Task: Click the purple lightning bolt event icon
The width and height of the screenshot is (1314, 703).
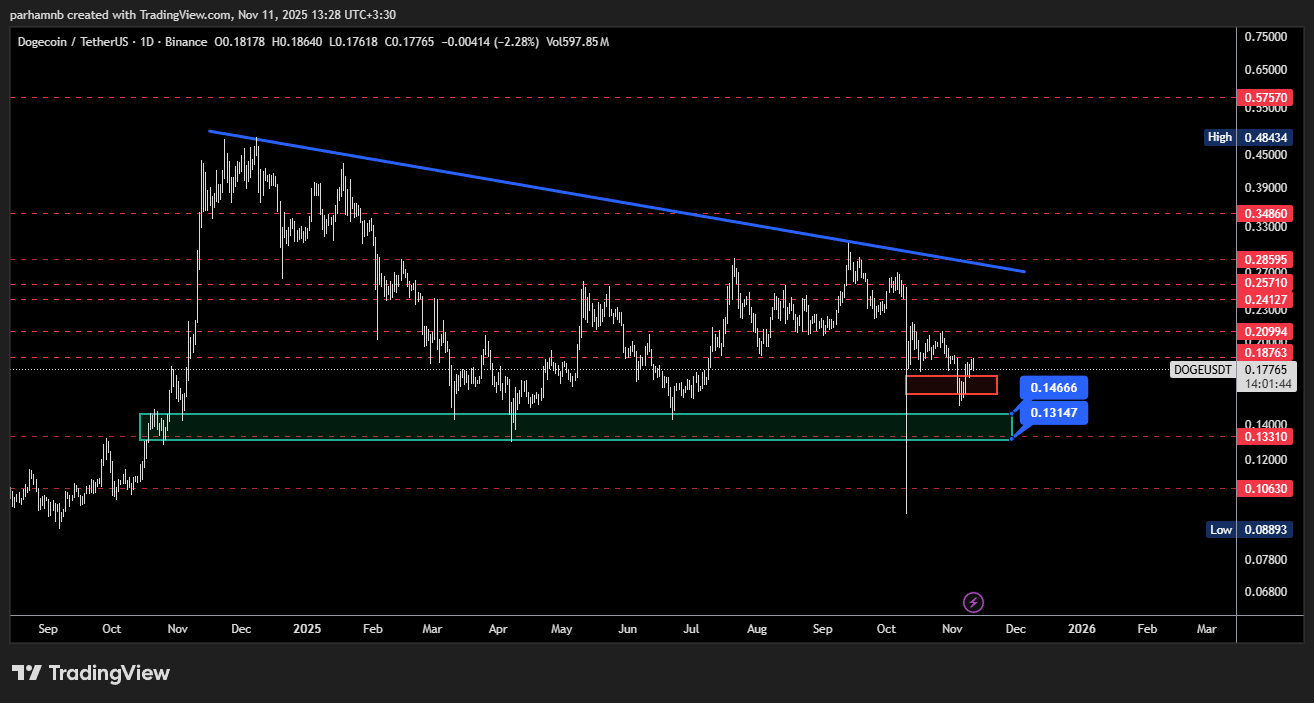Action: [973, 602]
